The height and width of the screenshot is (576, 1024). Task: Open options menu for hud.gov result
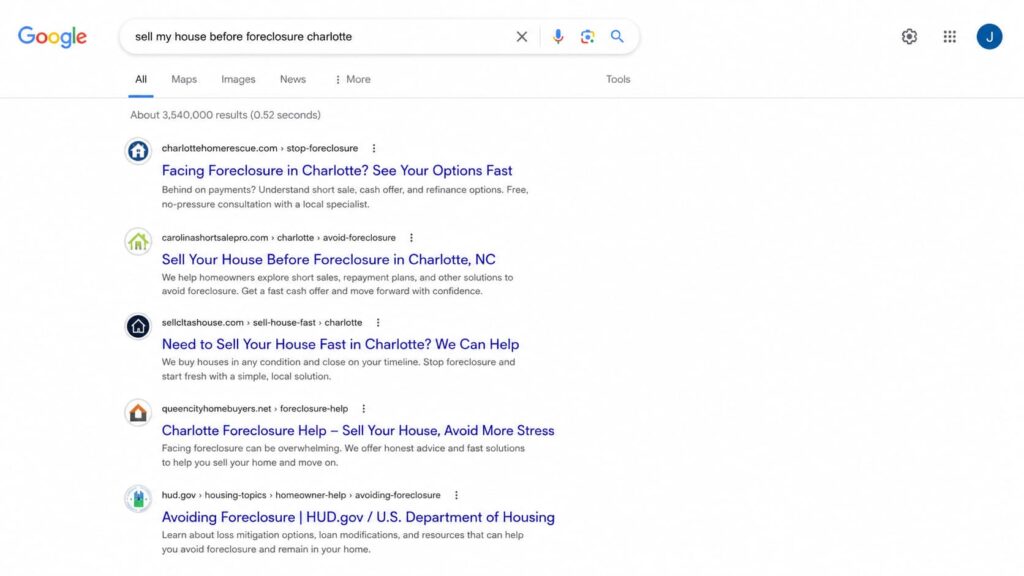point(456,495)
